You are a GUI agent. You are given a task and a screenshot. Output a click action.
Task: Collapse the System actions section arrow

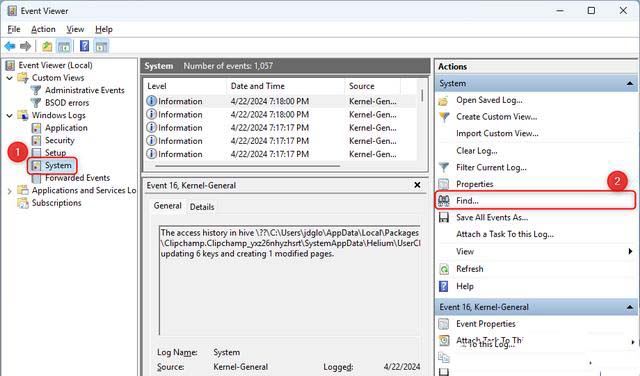(x=630, y=83)
